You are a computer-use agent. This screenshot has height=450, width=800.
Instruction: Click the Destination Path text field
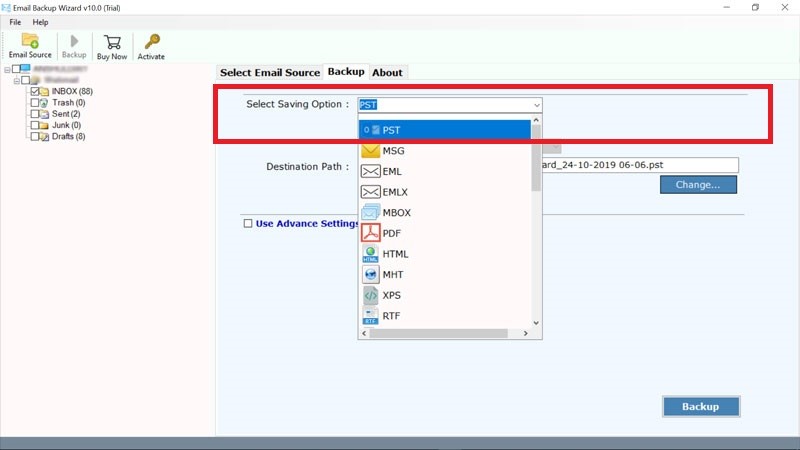pos(640,166)
